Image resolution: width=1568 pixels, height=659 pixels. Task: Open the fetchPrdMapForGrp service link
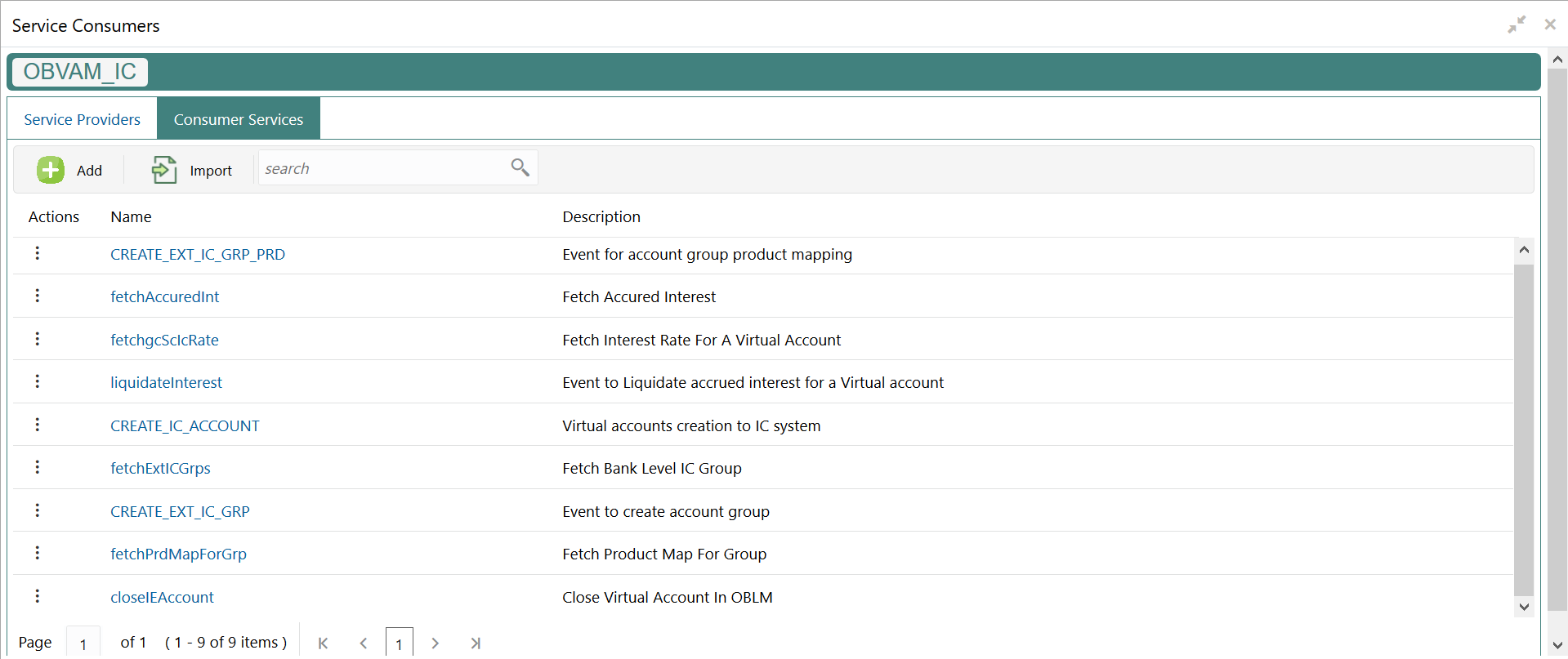coord(179,554)
